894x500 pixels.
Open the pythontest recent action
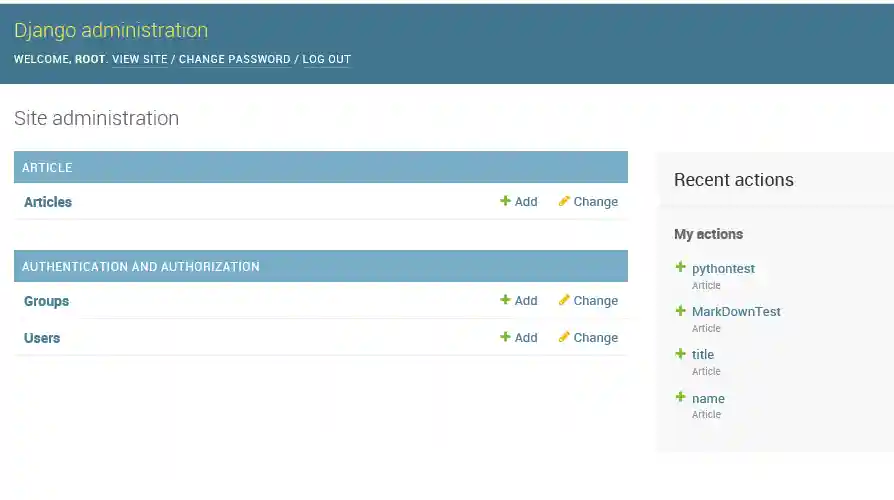(723, 269)
